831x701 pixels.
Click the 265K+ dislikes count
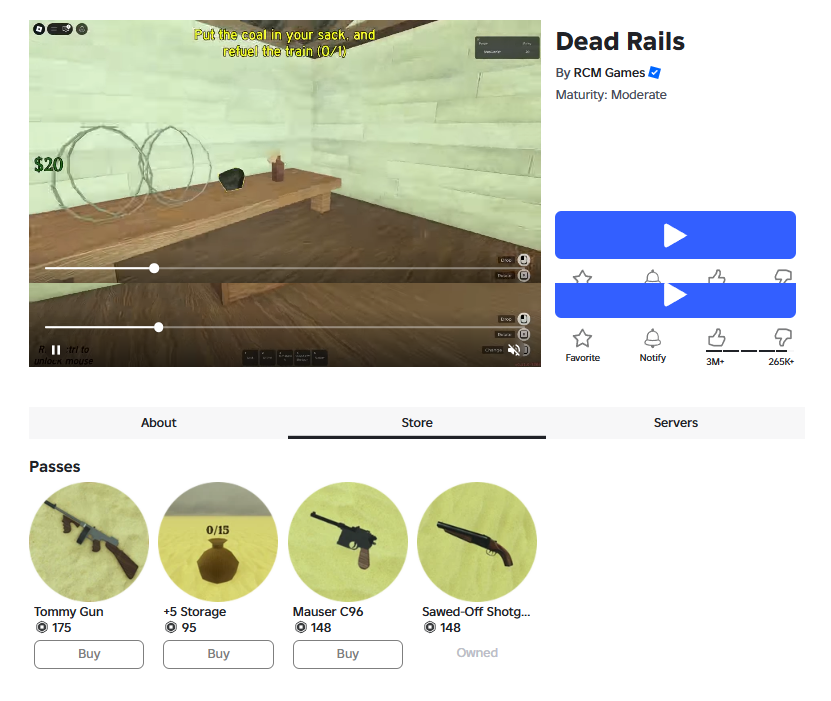[781, 362]
